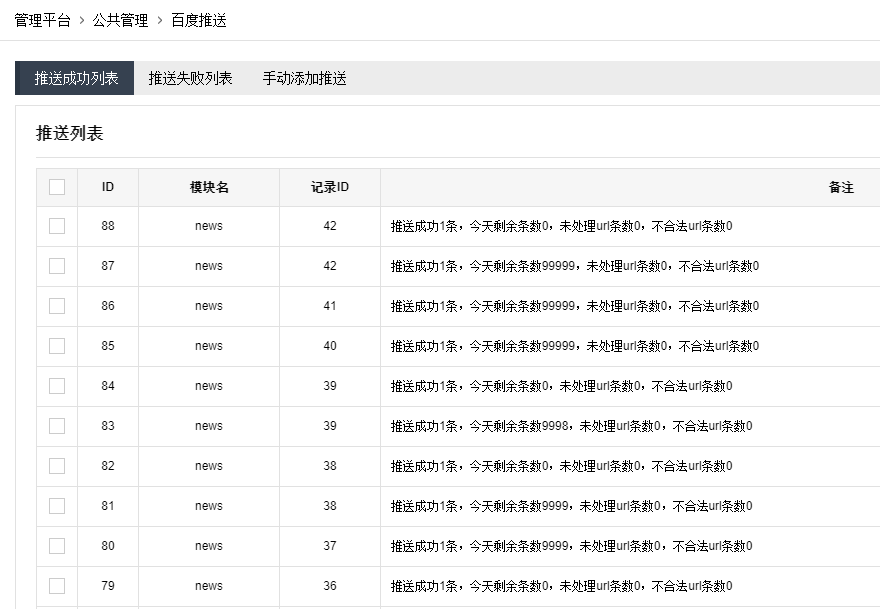The image size is (880, 609).
Task: Check the checkbox for record ID 88
Action: coord(56,226)
